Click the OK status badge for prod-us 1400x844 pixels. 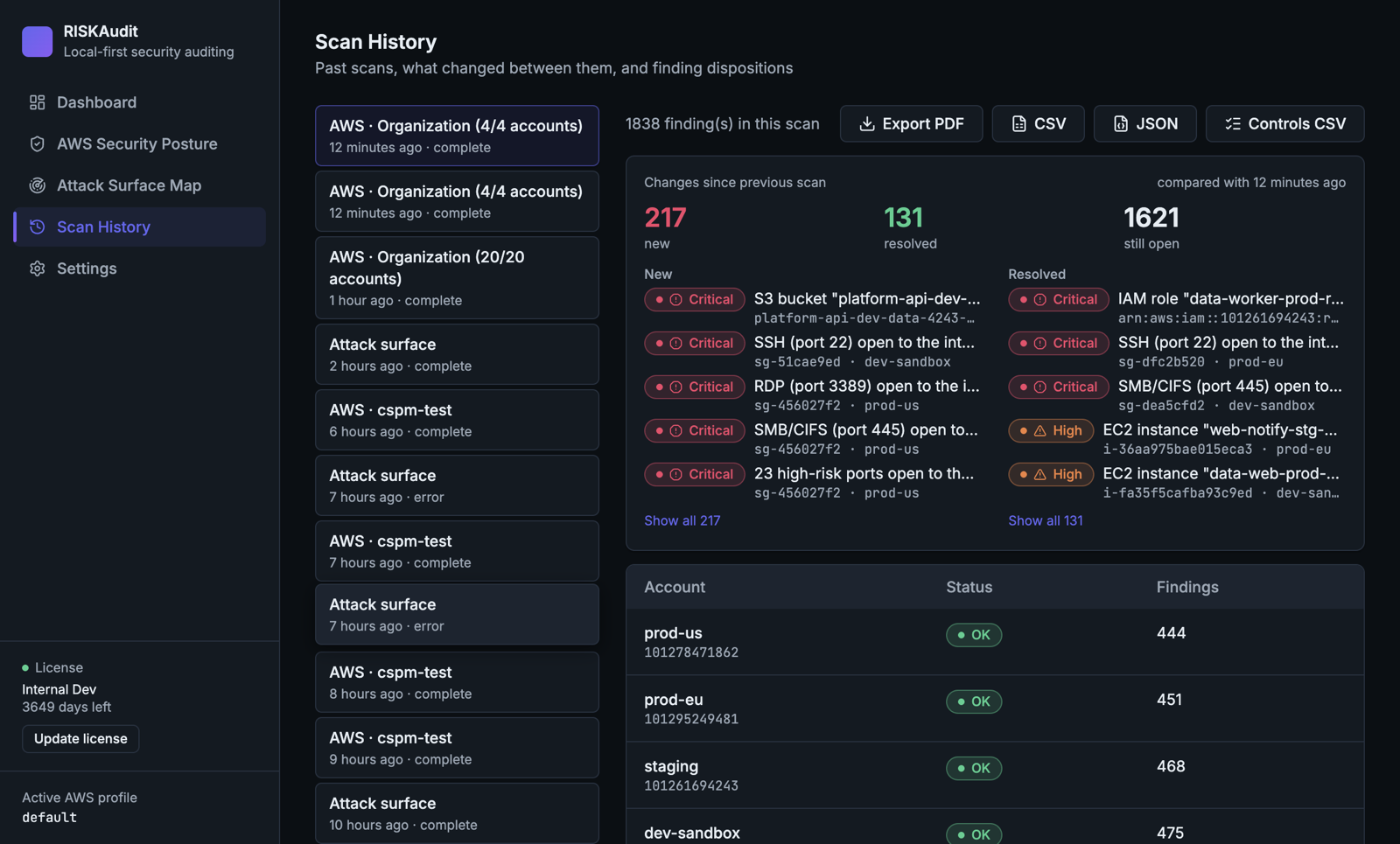tap(974, 635)
